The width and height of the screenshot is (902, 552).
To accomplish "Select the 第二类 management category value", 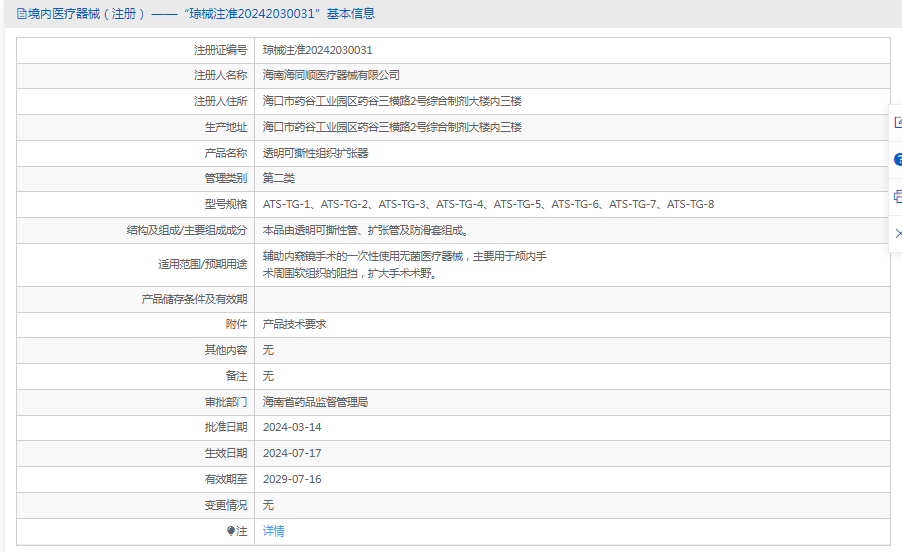I will click(278, 178).
